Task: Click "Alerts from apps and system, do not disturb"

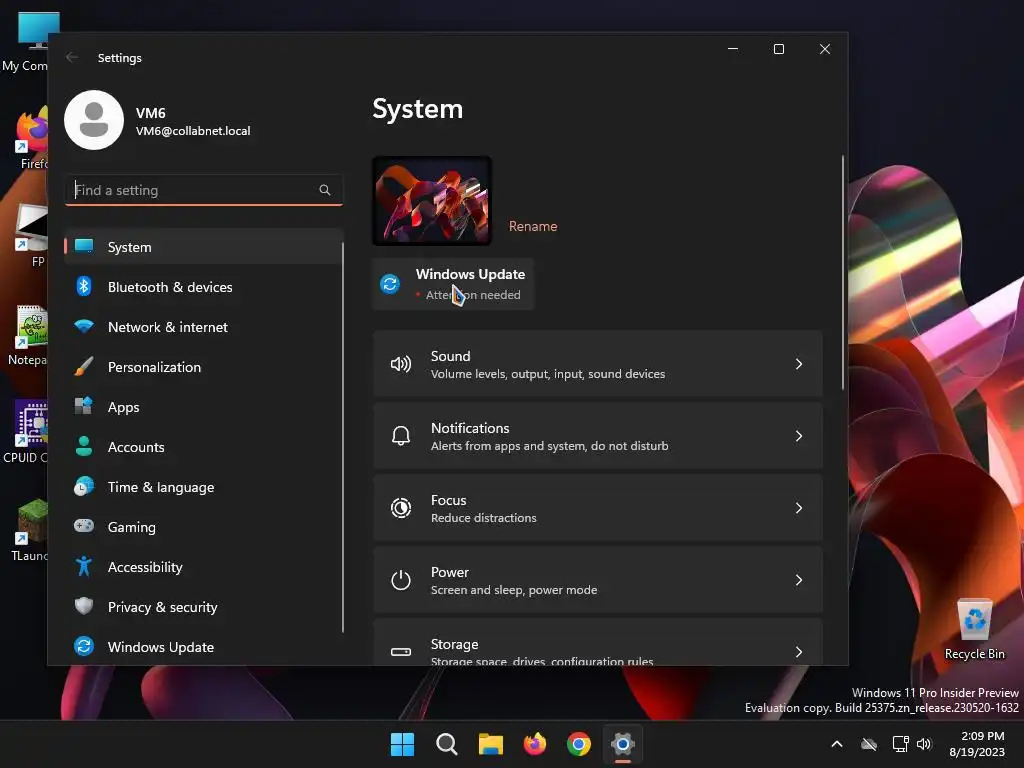Action: coord(549,446)
